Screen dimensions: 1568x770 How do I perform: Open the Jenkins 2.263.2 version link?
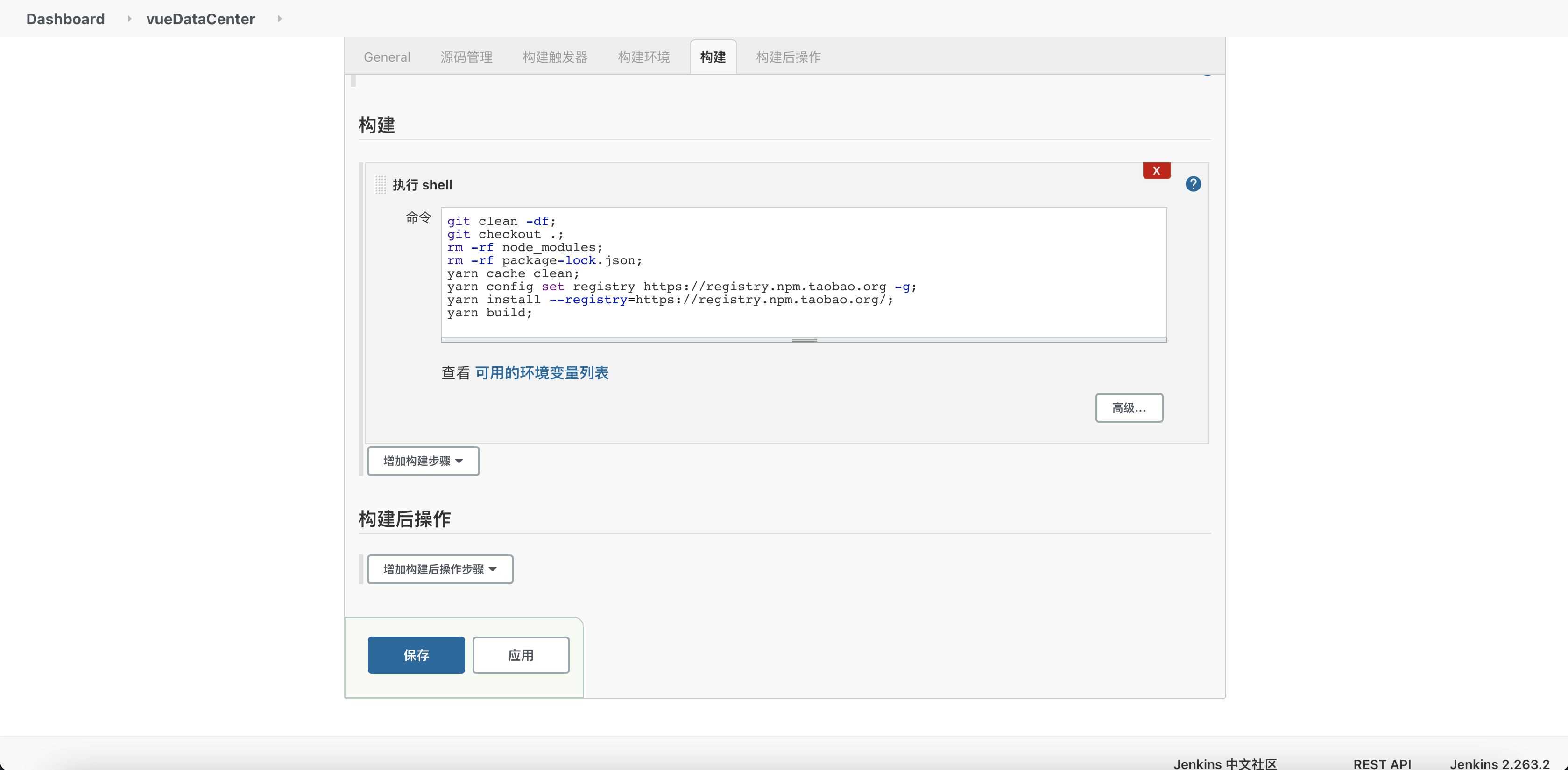coord(1500,764)
